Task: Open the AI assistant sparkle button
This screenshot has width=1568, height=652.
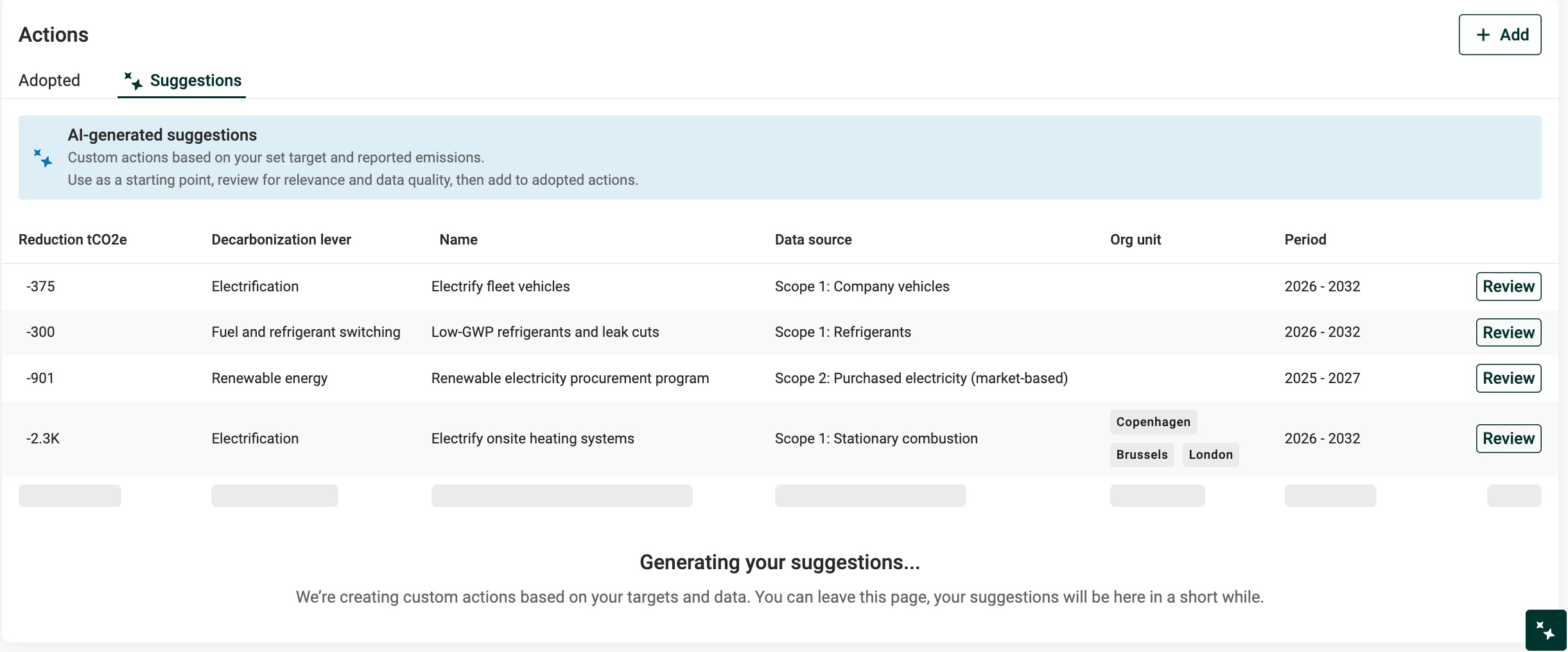Action: 1546,630
